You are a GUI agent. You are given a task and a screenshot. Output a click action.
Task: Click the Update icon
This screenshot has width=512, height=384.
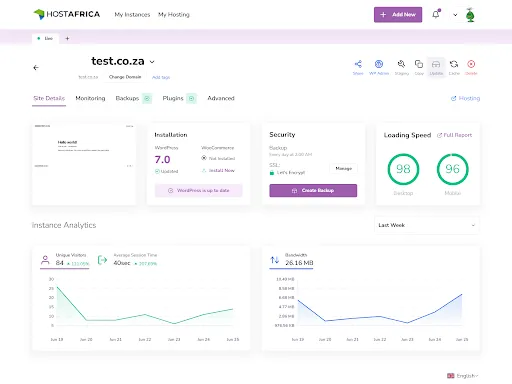436,64
